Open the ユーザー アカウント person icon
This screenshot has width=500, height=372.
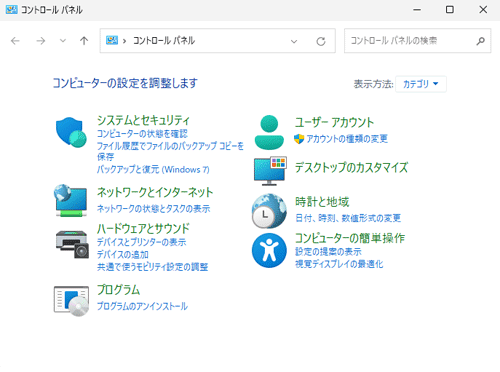click(x=269, y=132)
